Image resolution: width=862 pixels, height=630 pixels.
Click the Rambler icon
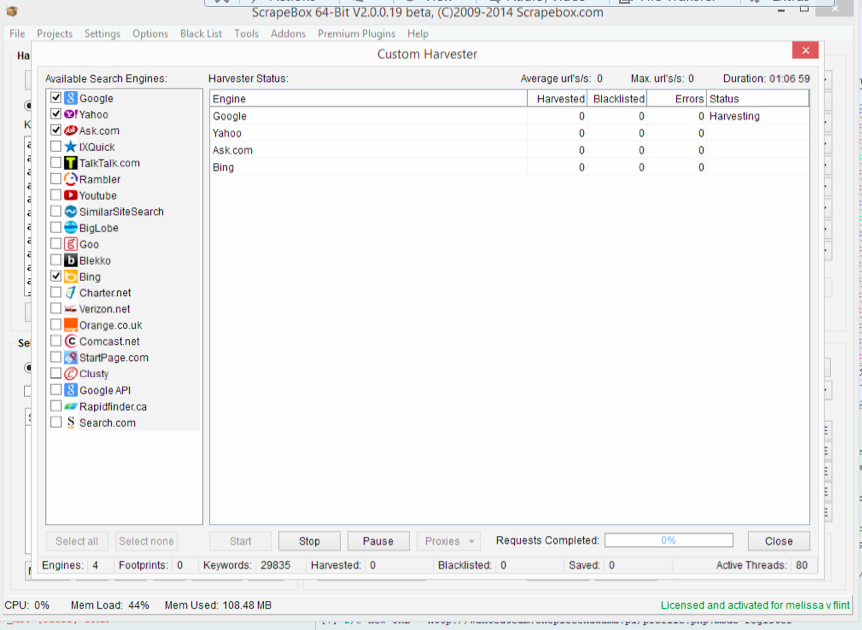[70, 179]
